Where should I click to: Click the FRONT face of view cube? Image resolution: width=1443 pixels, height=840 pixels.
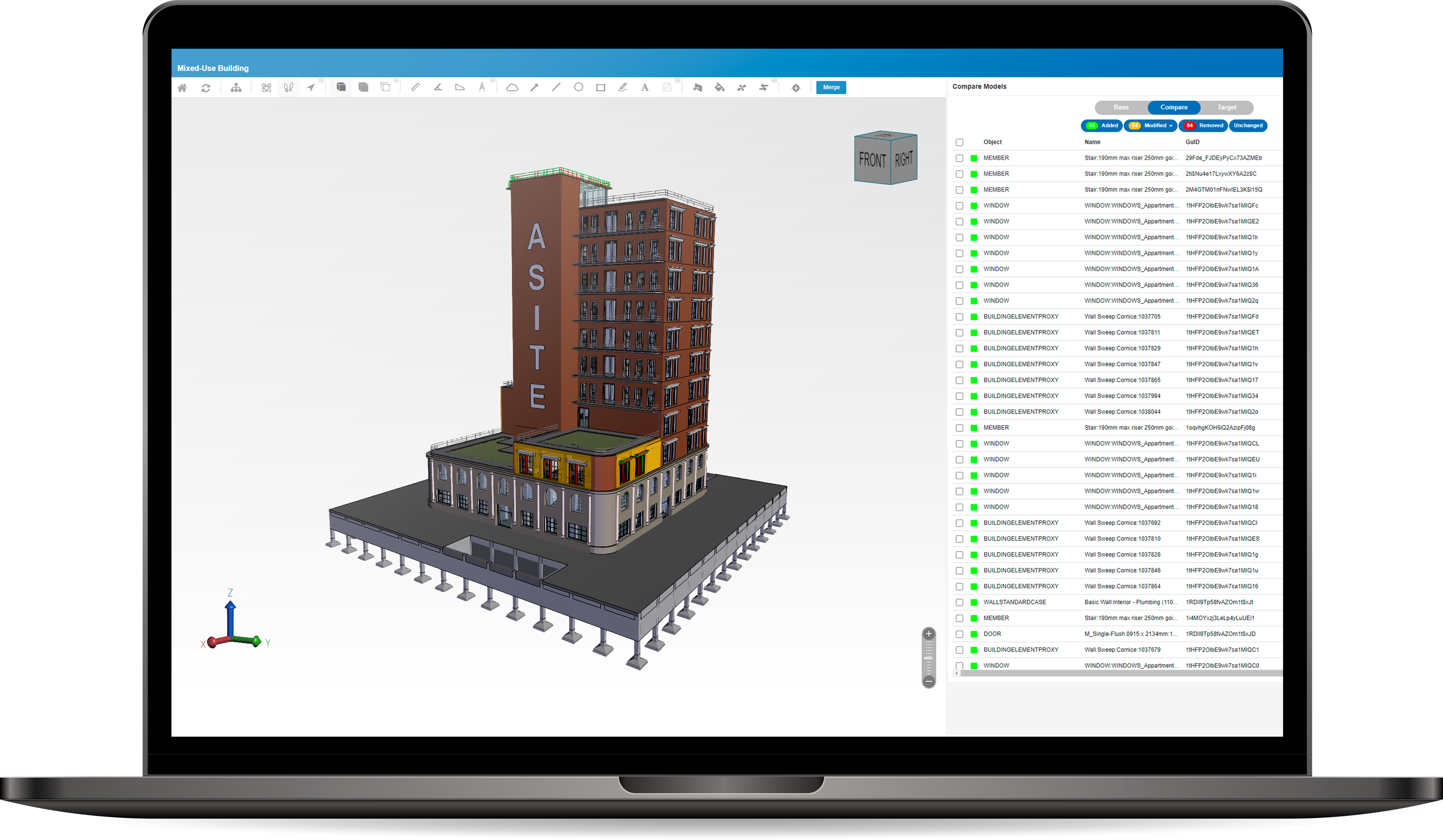pos(872,161)
